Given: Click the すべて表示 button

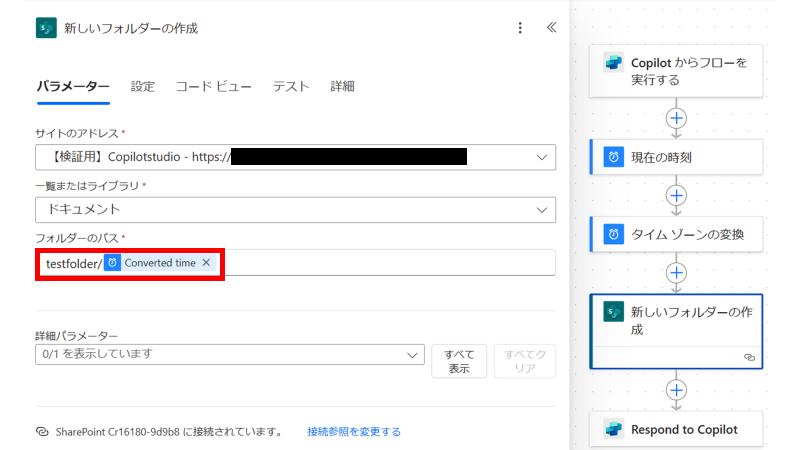Looking at the screenshot, I should tap(459, 361).
